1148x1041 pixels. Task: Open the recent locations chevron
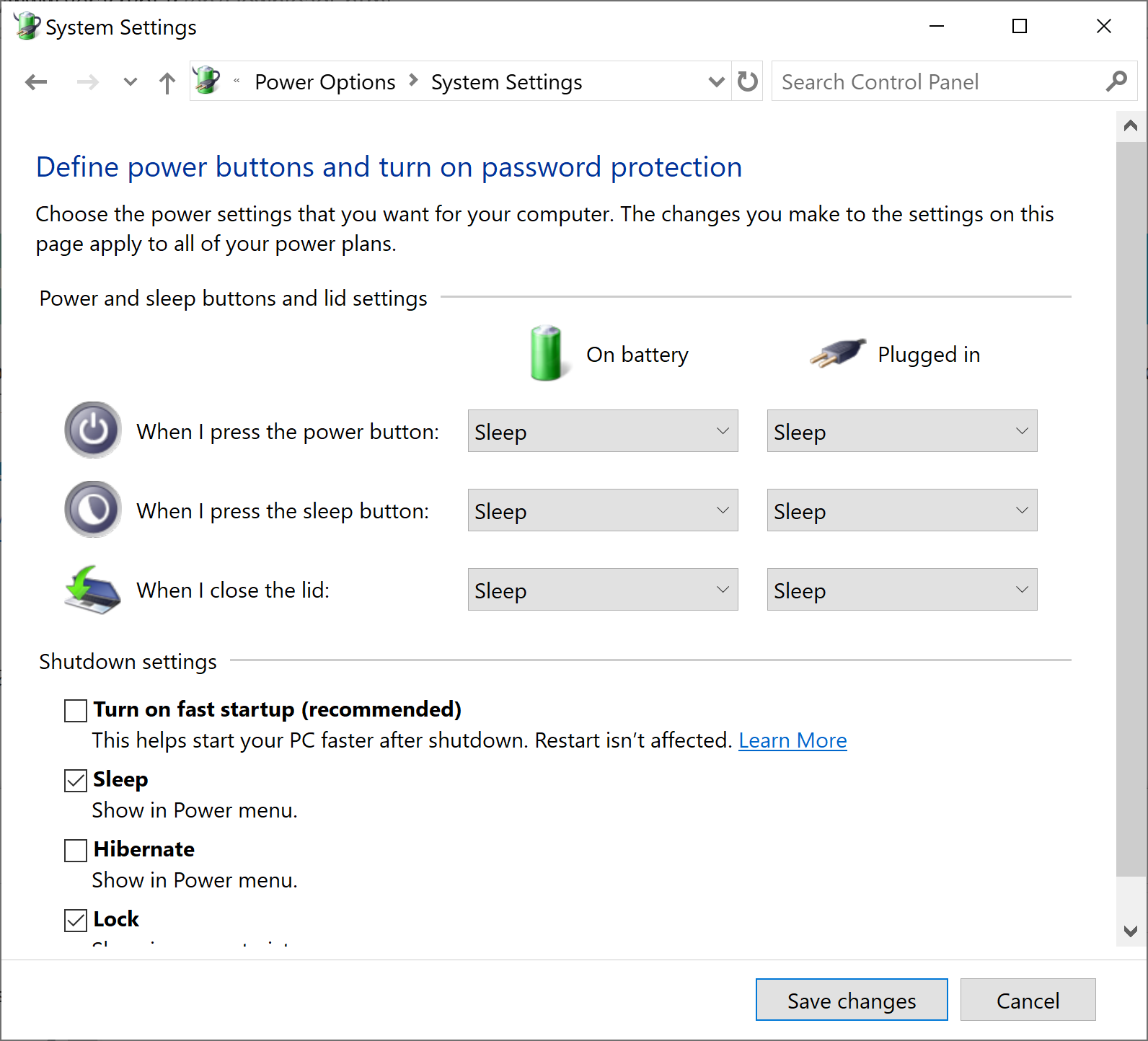(x=130, y=82)
